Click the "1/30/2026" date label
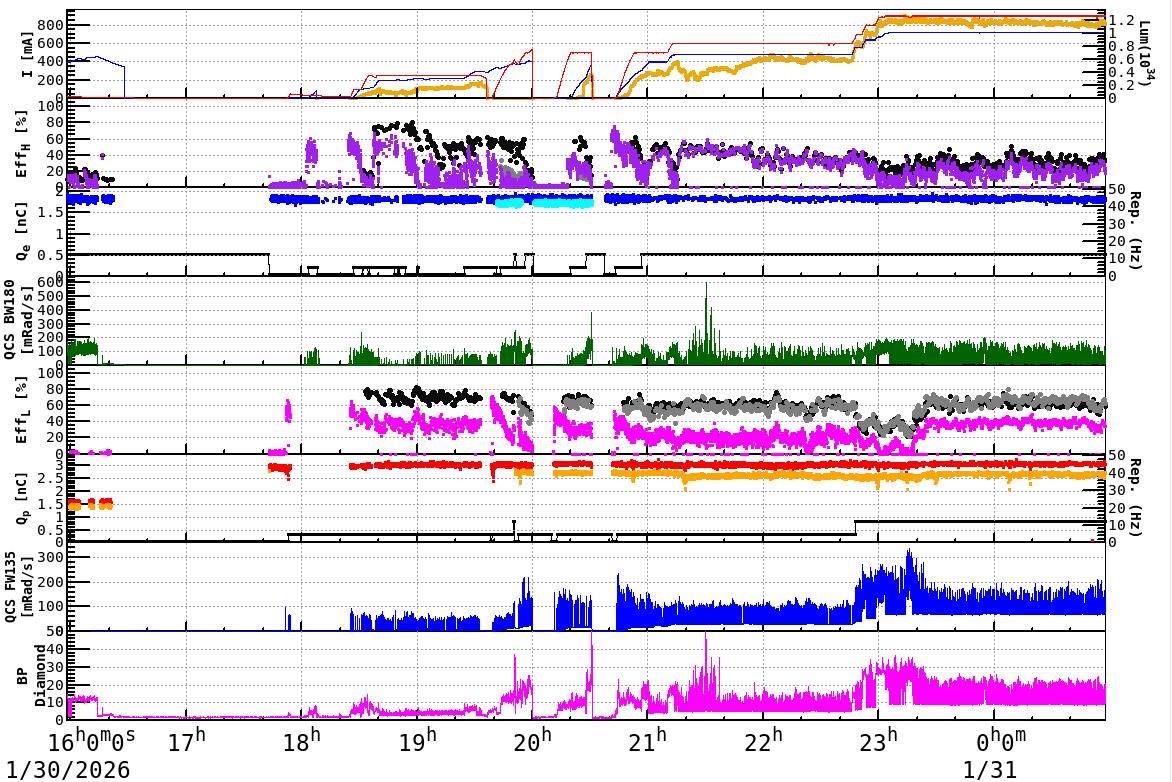1172x782 pixels. click(x=68, y=769)
